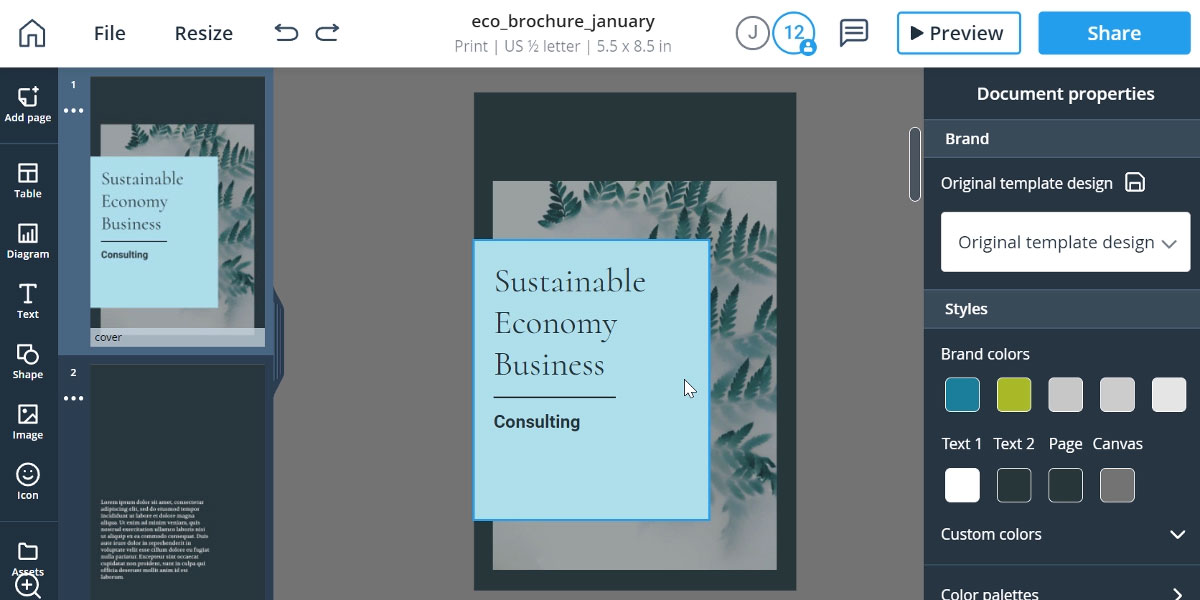Expand the Color palettes section
This screenshot has width=1200, height=600.
[x=1177, y=593]
